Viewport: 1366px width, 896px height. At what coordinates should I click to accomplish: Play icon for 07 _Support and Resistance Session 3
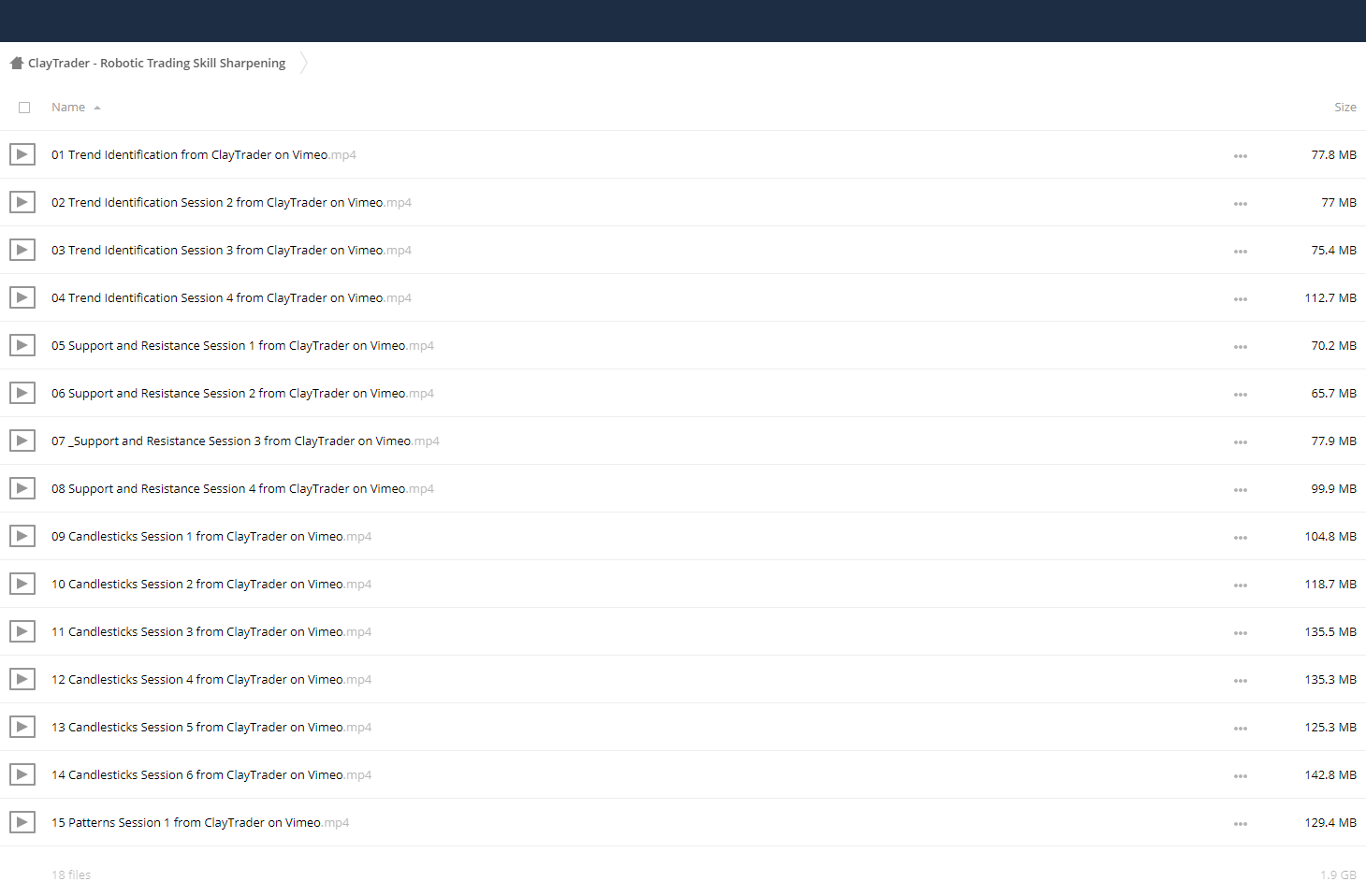coord(22,441)
